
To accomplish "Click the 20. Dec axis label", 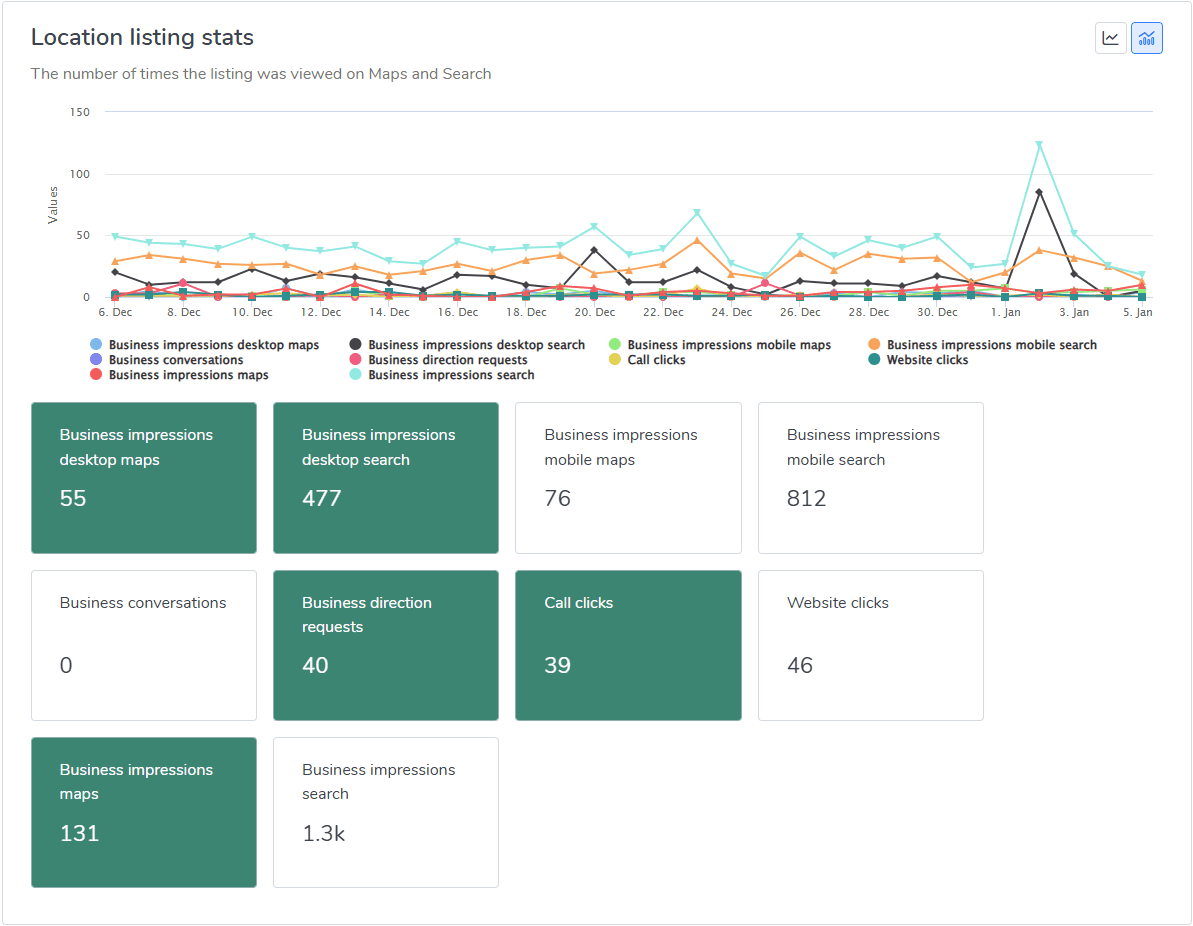I will point(595,312).
